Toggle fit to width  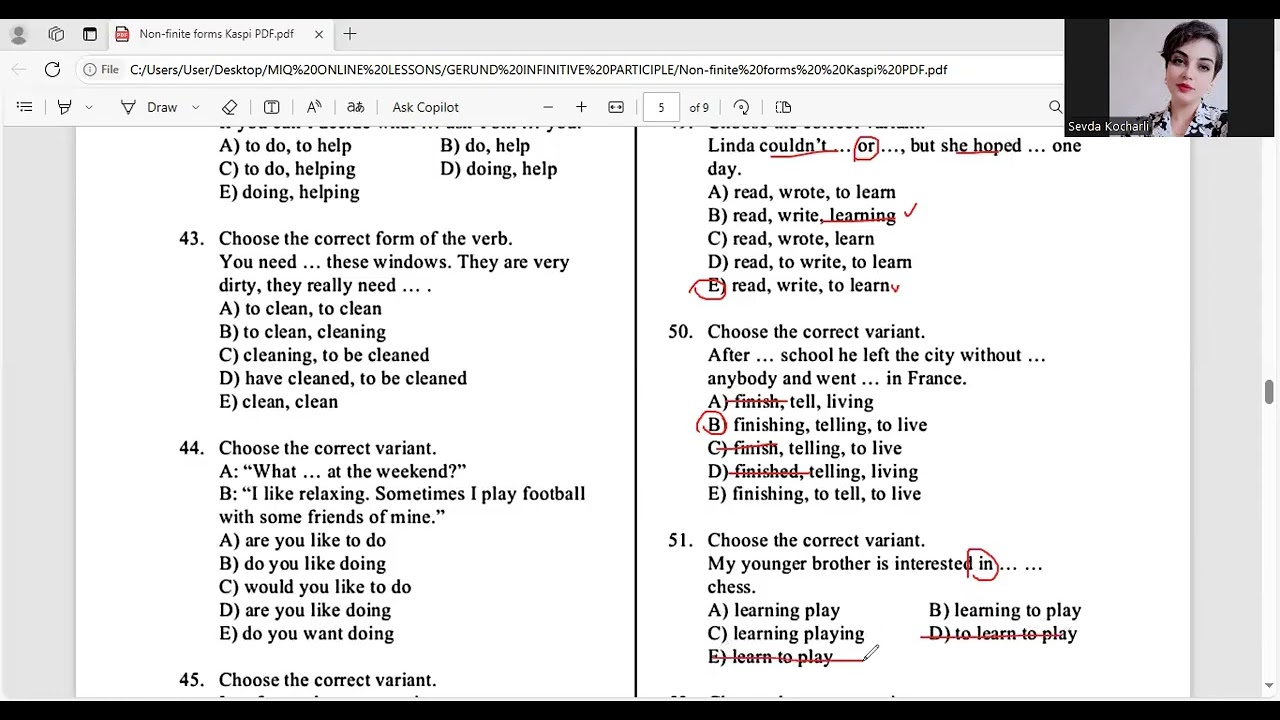pos(616,107)
